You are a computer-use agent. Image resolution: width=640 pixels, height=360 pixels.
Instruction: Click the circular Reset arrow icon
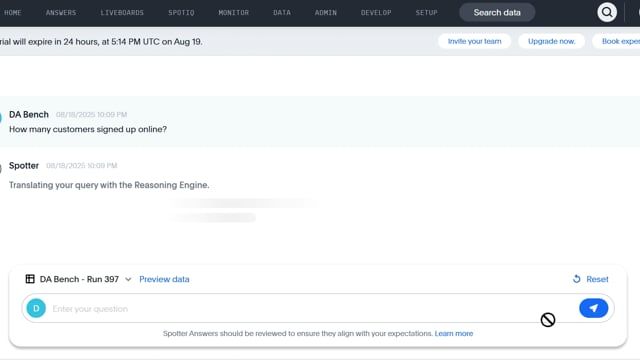tap(576, 279)
